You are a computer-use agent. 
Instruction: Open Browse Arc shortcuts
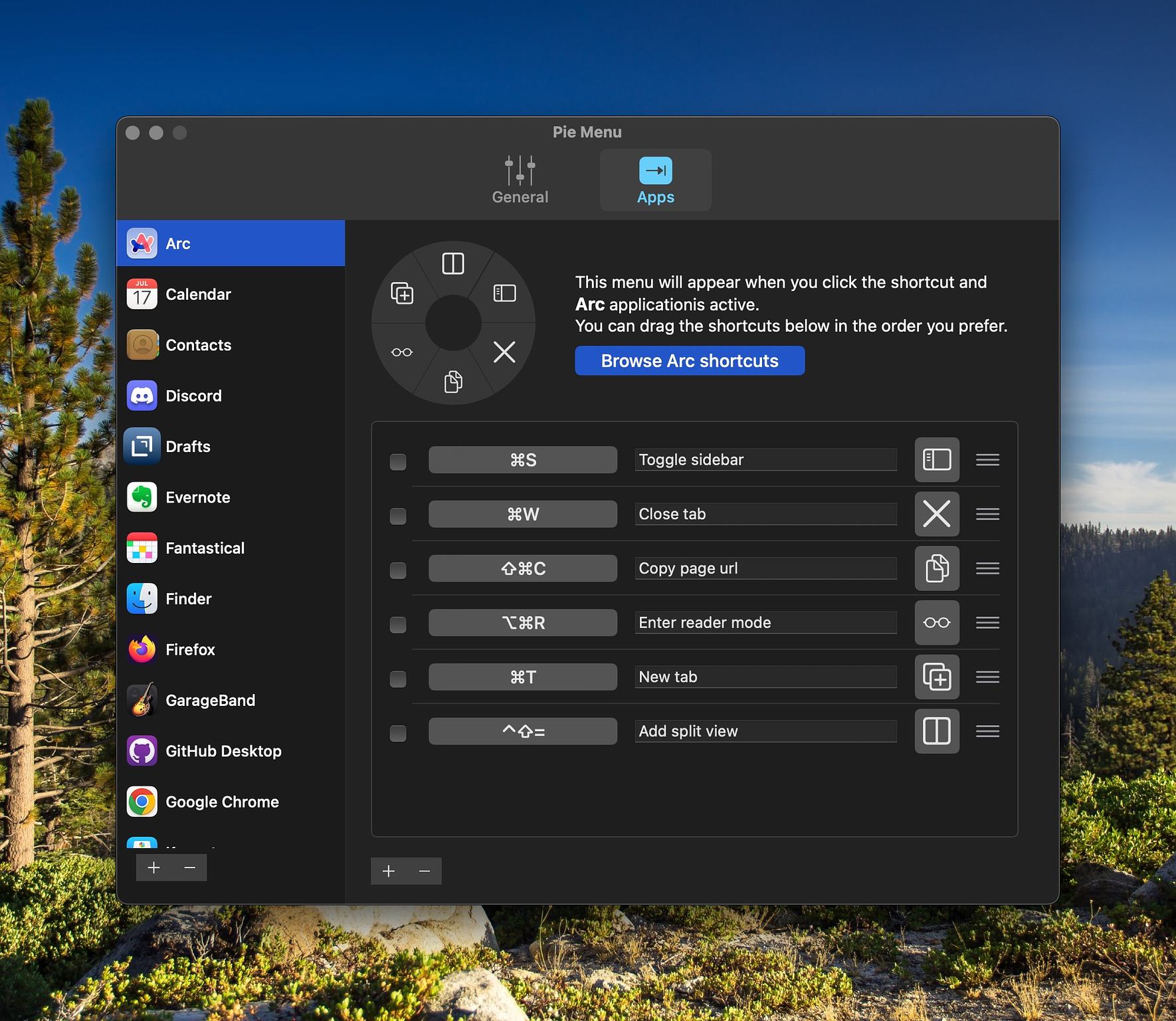(x=690, y=361)
